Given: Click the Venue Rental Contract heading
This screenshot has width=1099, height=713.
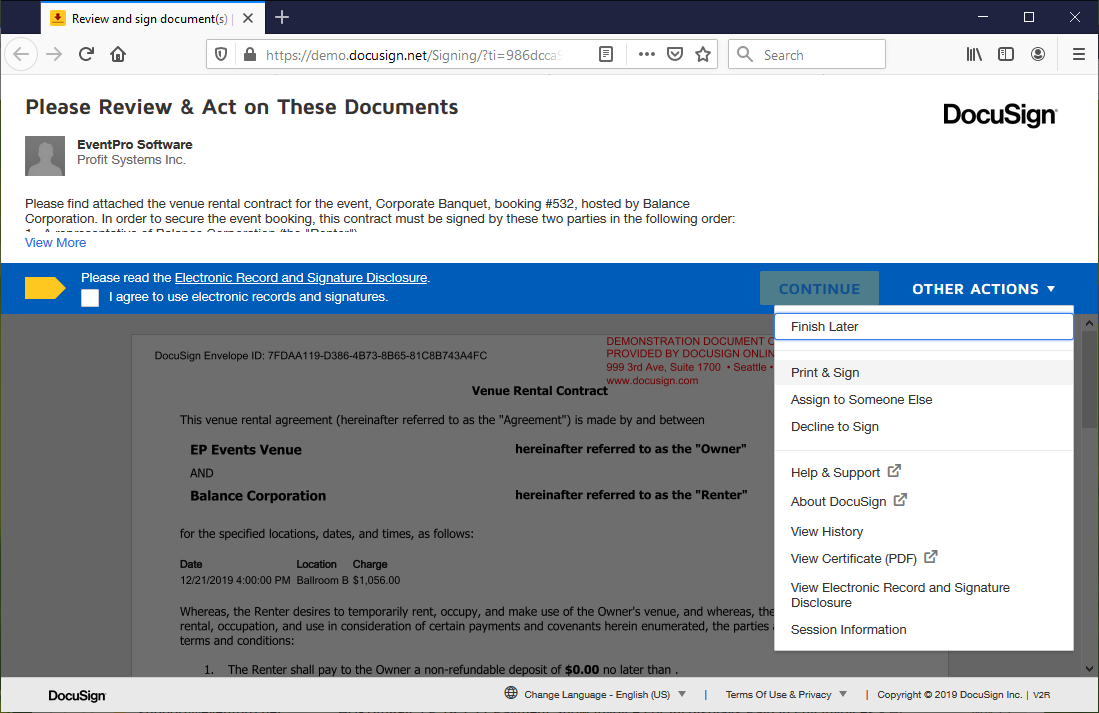Looking at the screenshot, I should tap(540, 391).
